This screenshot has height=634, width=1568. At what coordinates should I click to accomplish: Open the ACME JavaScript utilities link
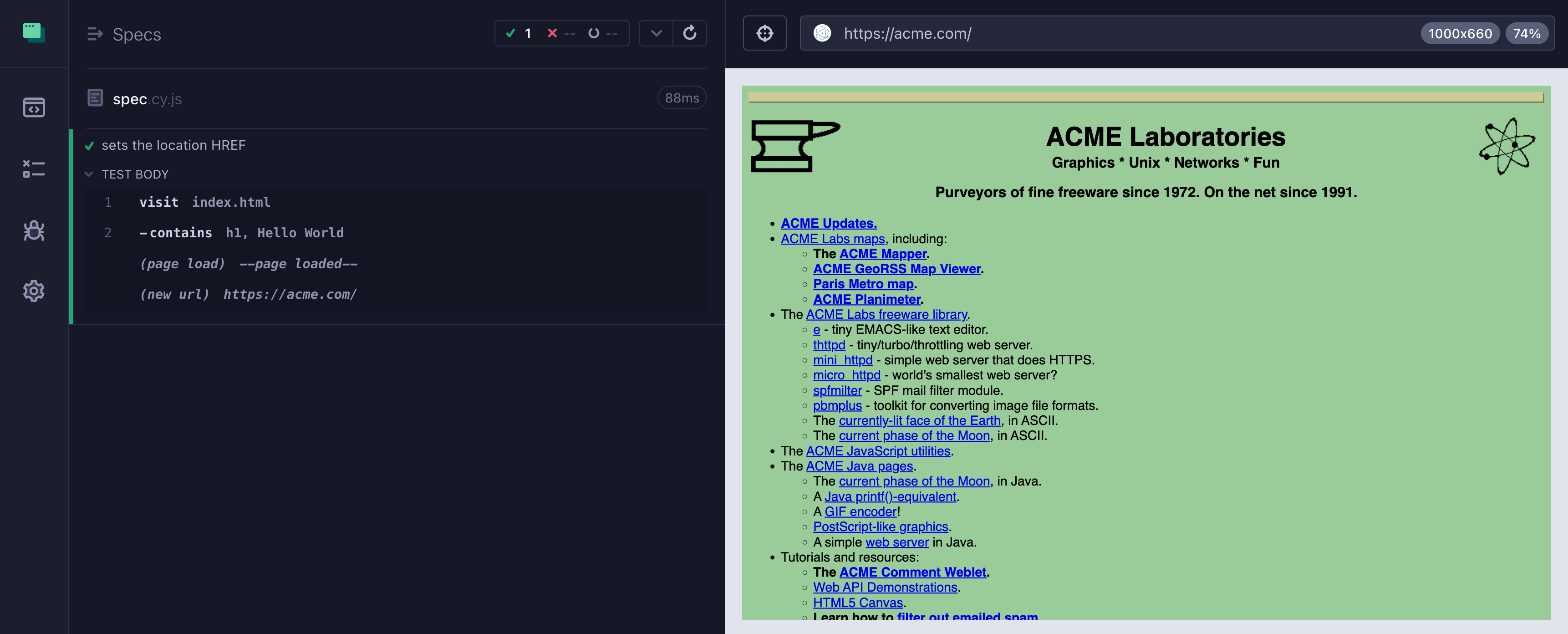click(878, 451)
